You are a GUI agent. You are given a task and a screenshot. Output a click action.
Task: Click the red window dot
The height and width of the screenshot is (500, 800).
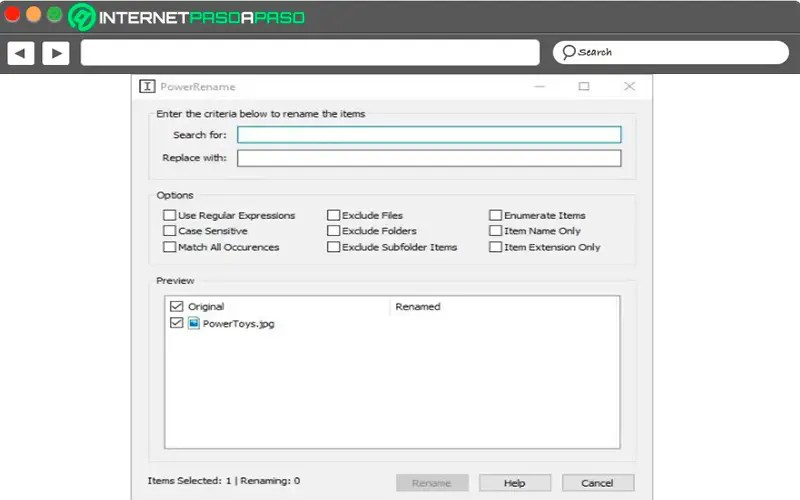coord(12,14)
